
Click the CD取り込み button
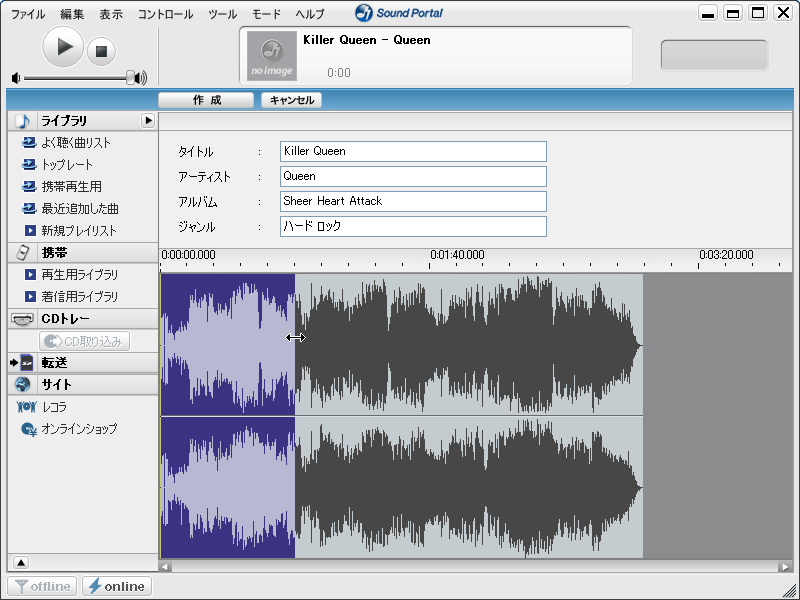[84, 341]
